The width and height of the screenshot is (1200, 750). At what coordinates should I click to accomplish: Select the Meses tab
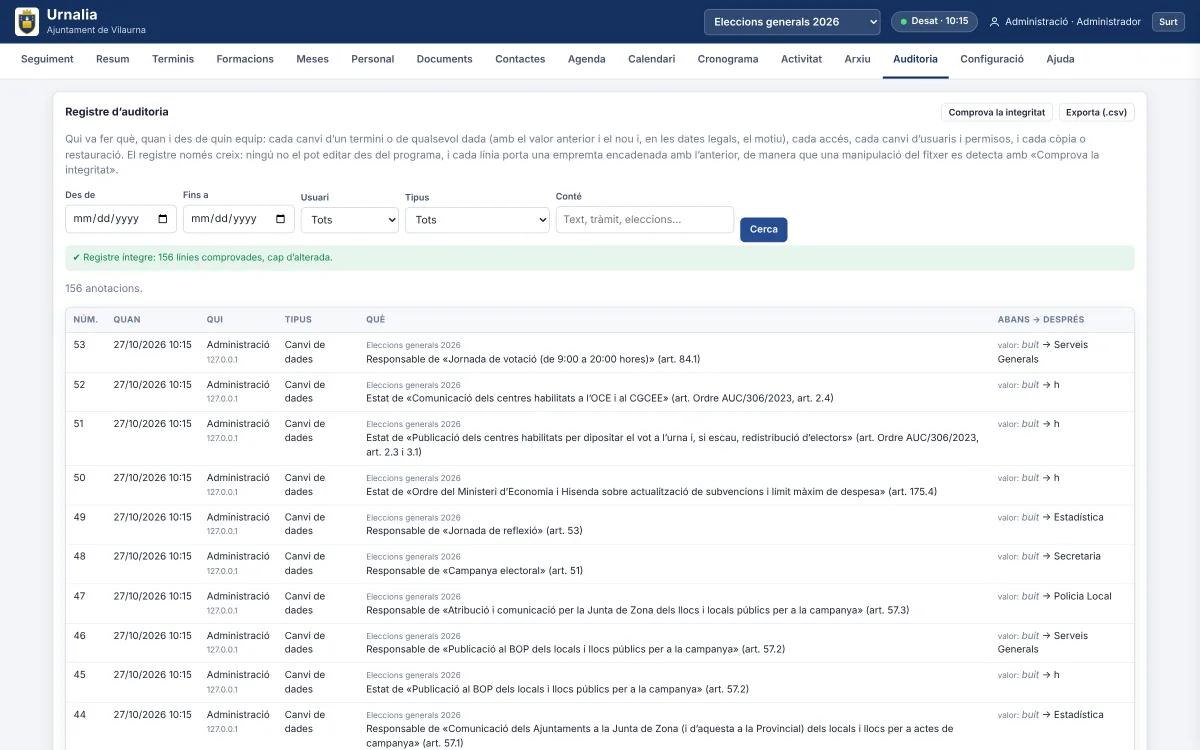pyautogui.click(x=312, y=59)
